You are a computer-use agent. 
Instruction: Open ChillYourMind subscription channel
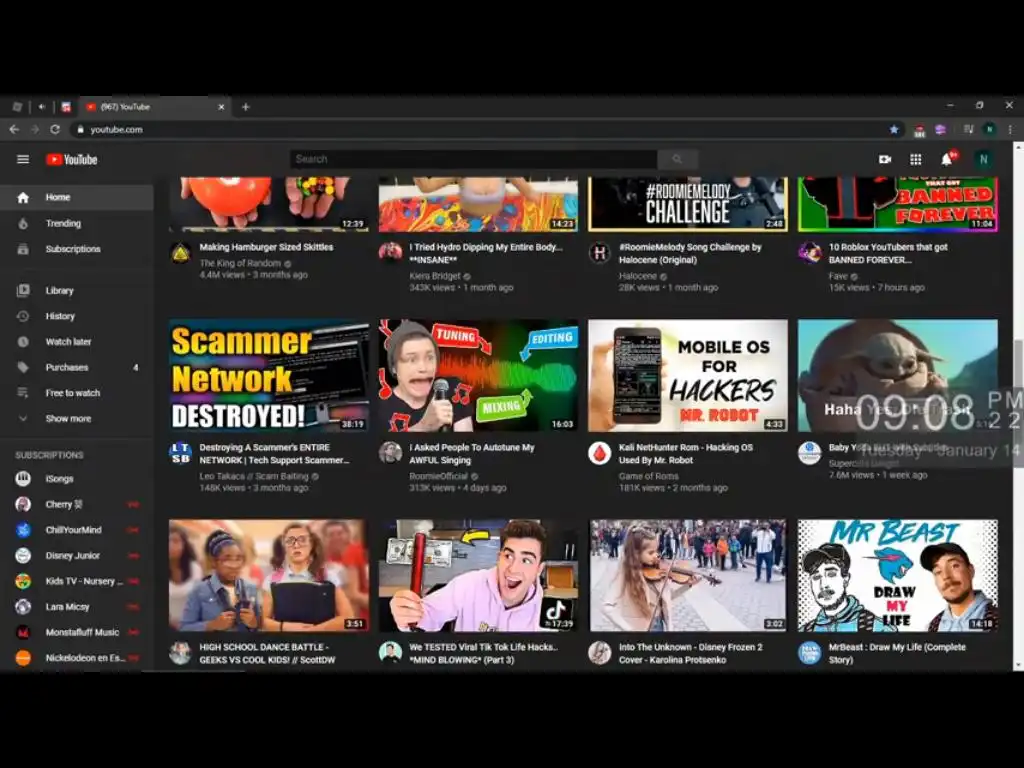(x=76, y=530)
